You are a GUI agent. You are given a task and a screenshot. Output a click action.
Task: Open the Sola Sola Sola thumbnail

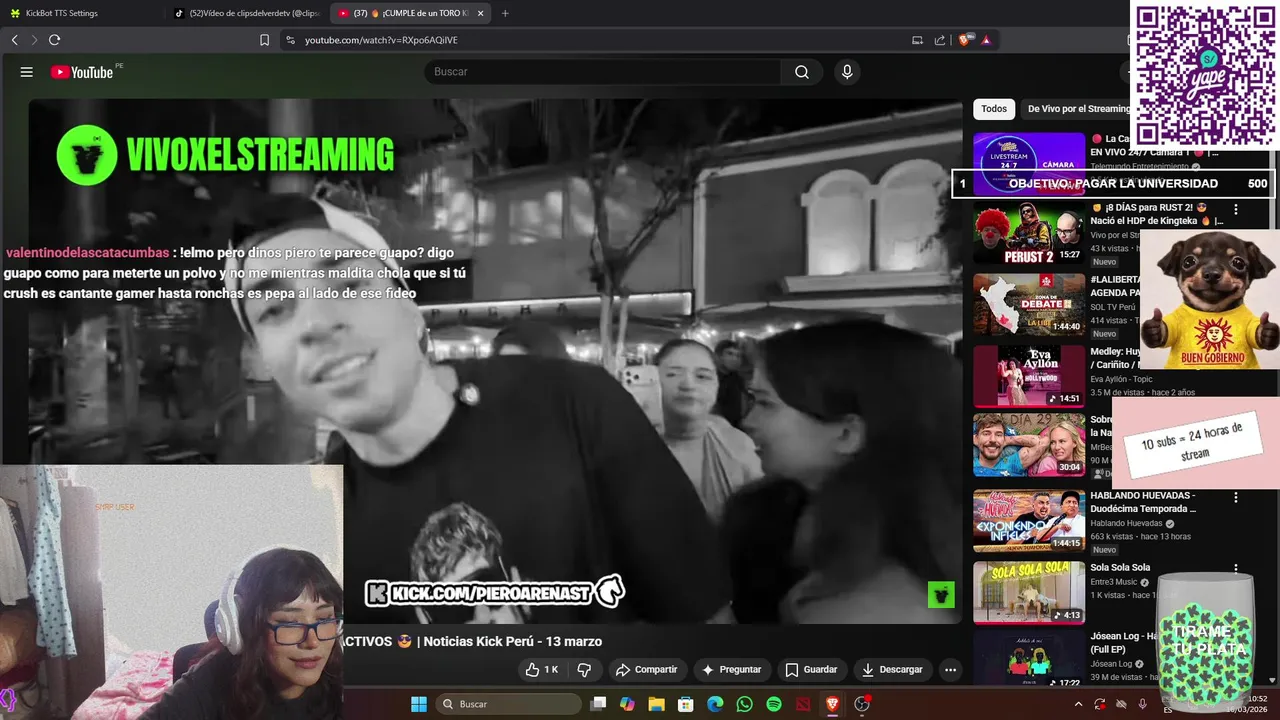(1029, 593)
